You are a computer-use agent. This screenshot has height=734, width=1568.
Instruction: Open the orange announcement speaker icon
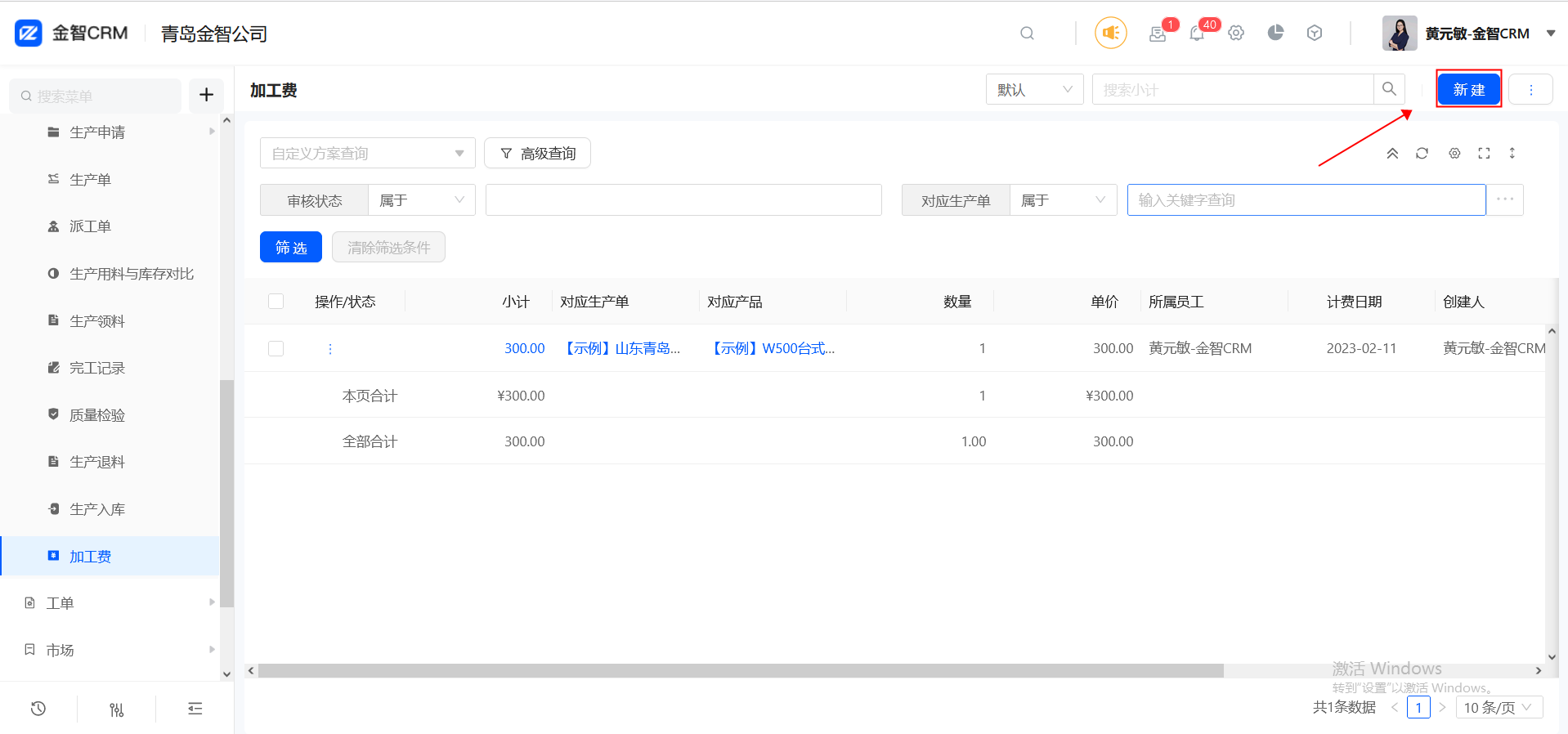(x=1110, y=33)
